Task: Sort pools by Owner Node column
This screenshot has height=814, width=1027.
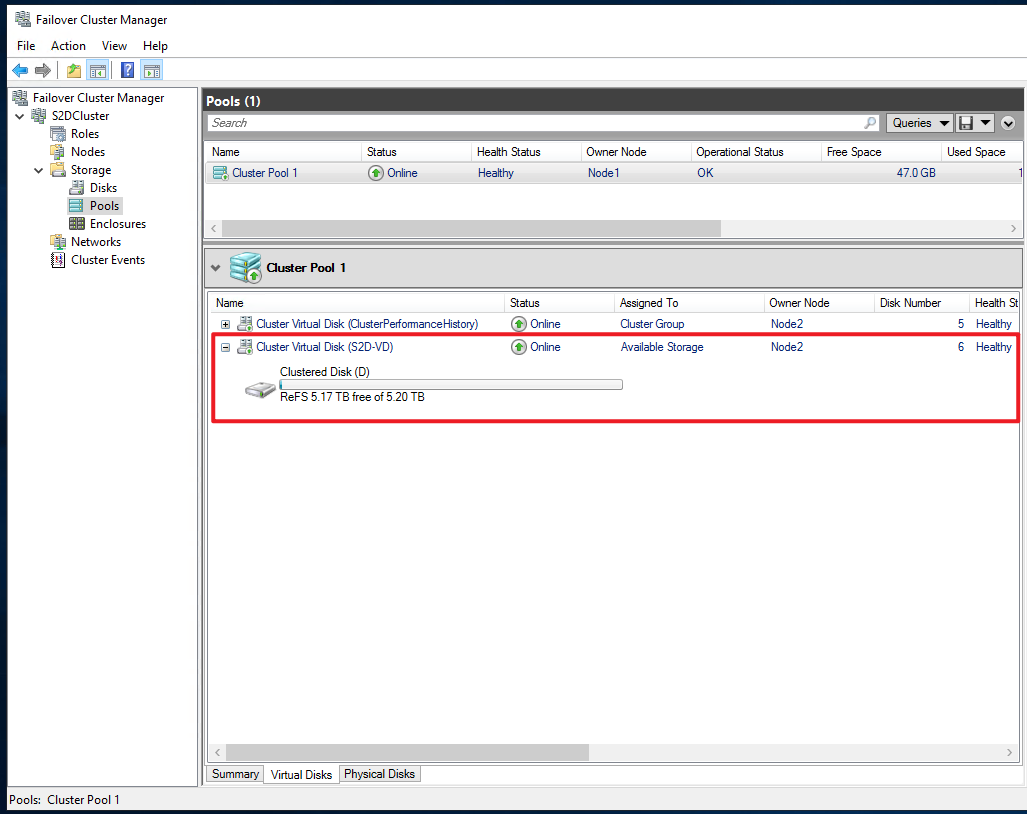Action: [636, 152]
